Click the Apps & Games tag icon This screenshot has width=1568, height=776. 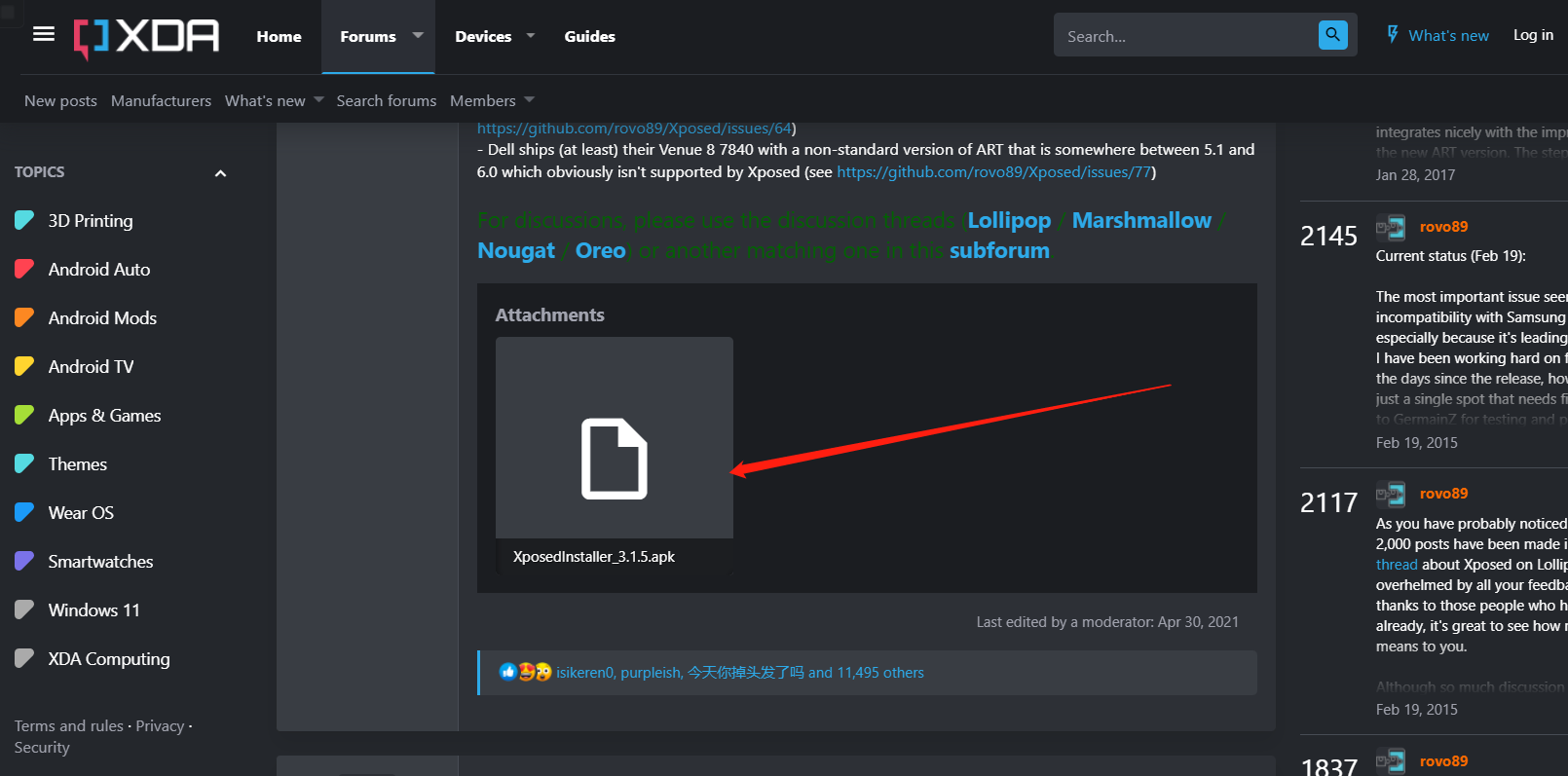(x=24, y=416)
